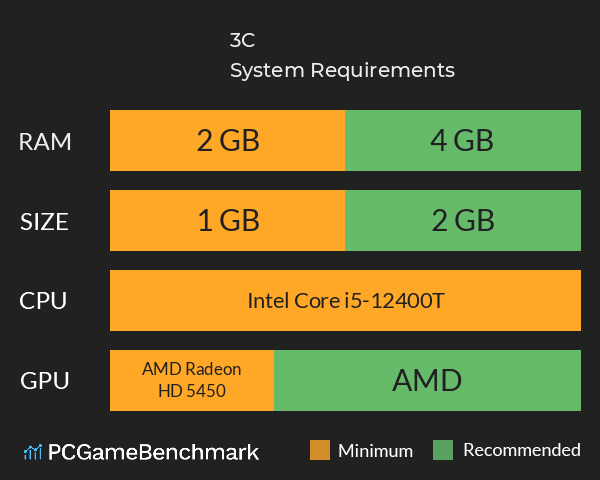The width and height of the screenshot is (600, 480).
Task: Click the green AMD recommended GPU bar
Action: [427, 380]
